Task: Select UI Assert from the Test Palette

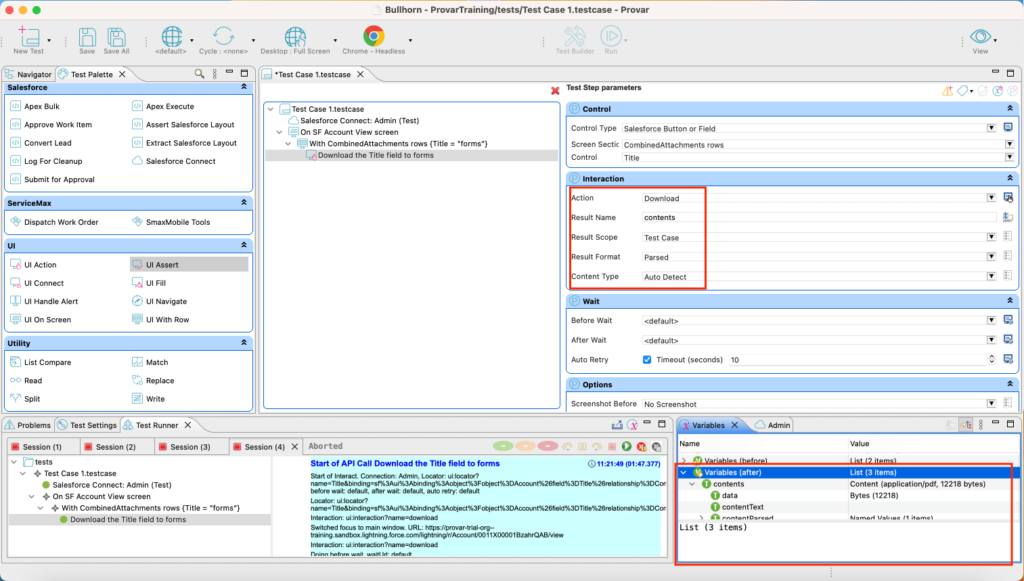Action: (x=162, y=263)
